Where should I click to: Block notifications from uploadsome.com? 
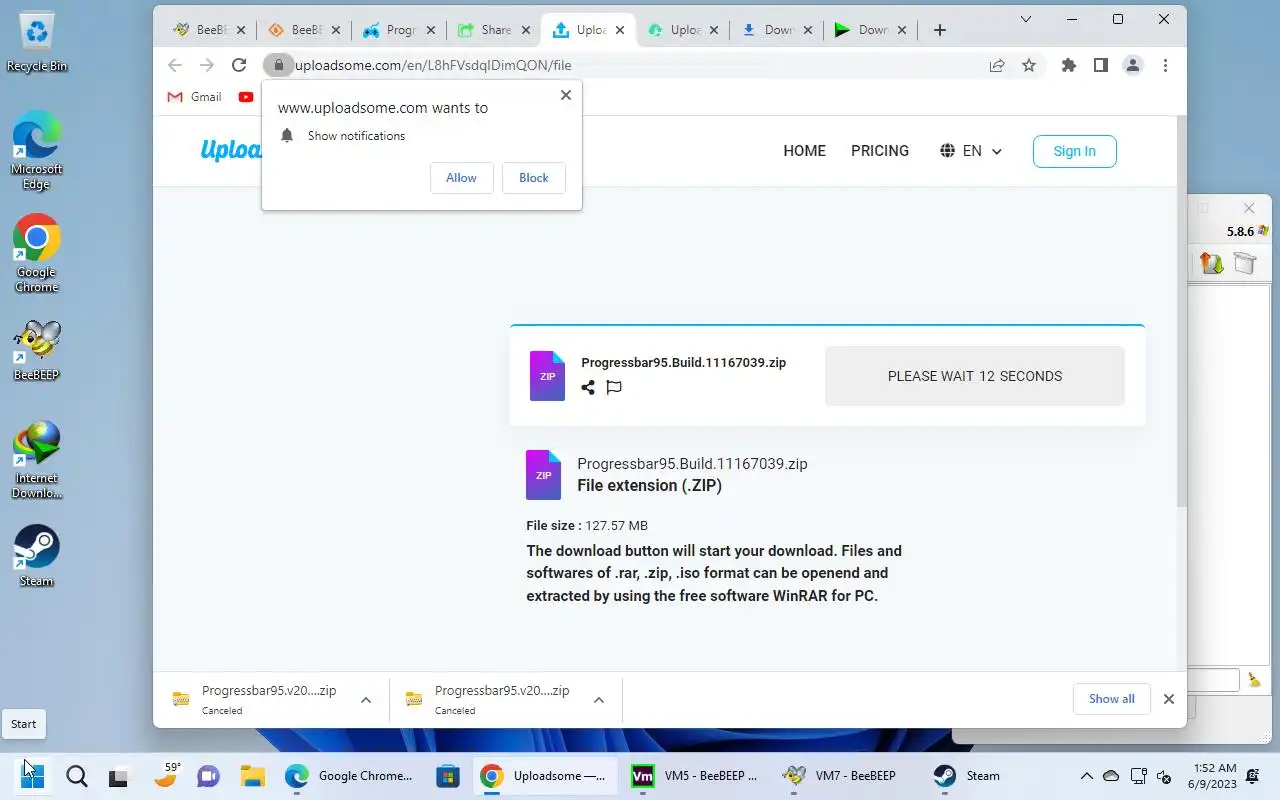pyautogui.click(x=533, y=178)
